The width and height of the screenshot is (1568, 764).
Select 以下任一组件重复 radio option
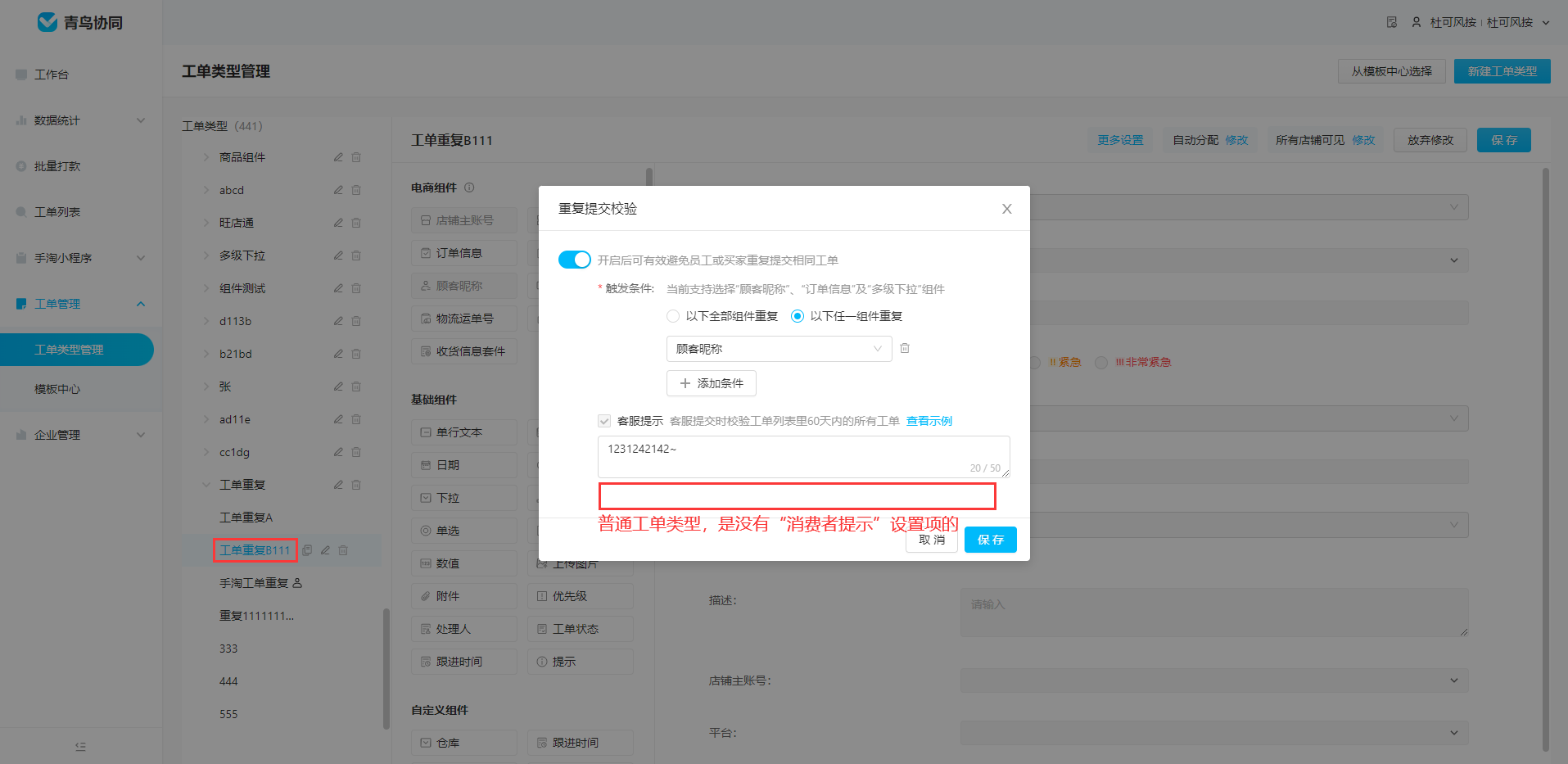coord(797,316)
